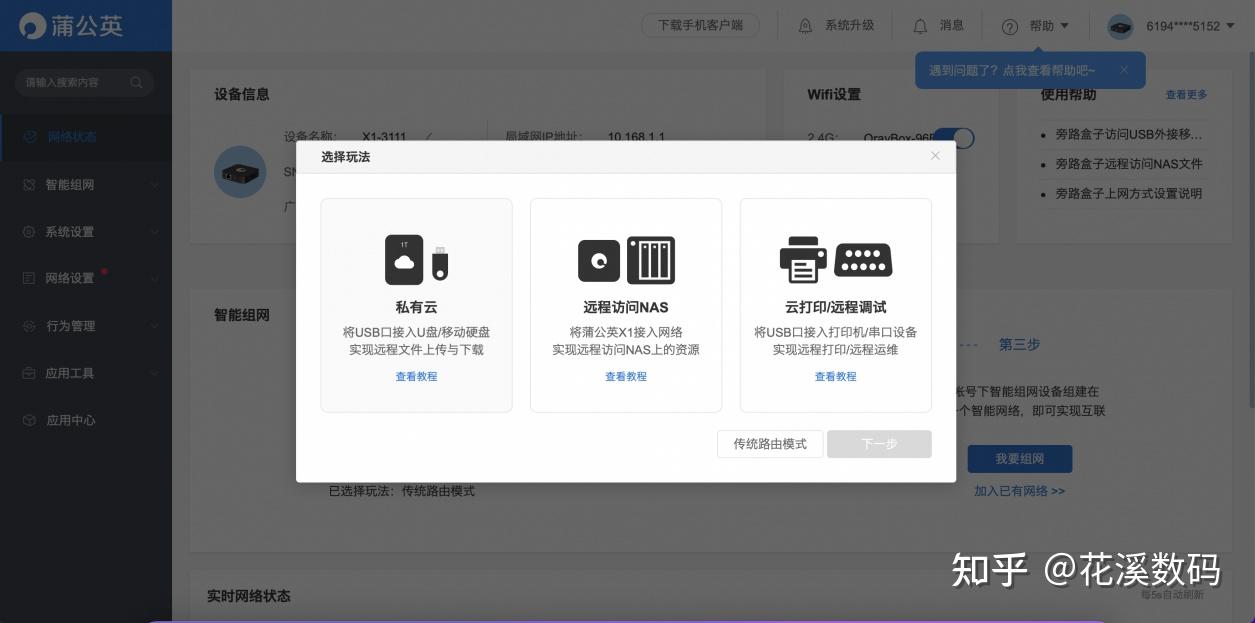Click the search magnifier icon in sidebar
This screenshot has width=1255, height=623.
click(x=136, y=82)
